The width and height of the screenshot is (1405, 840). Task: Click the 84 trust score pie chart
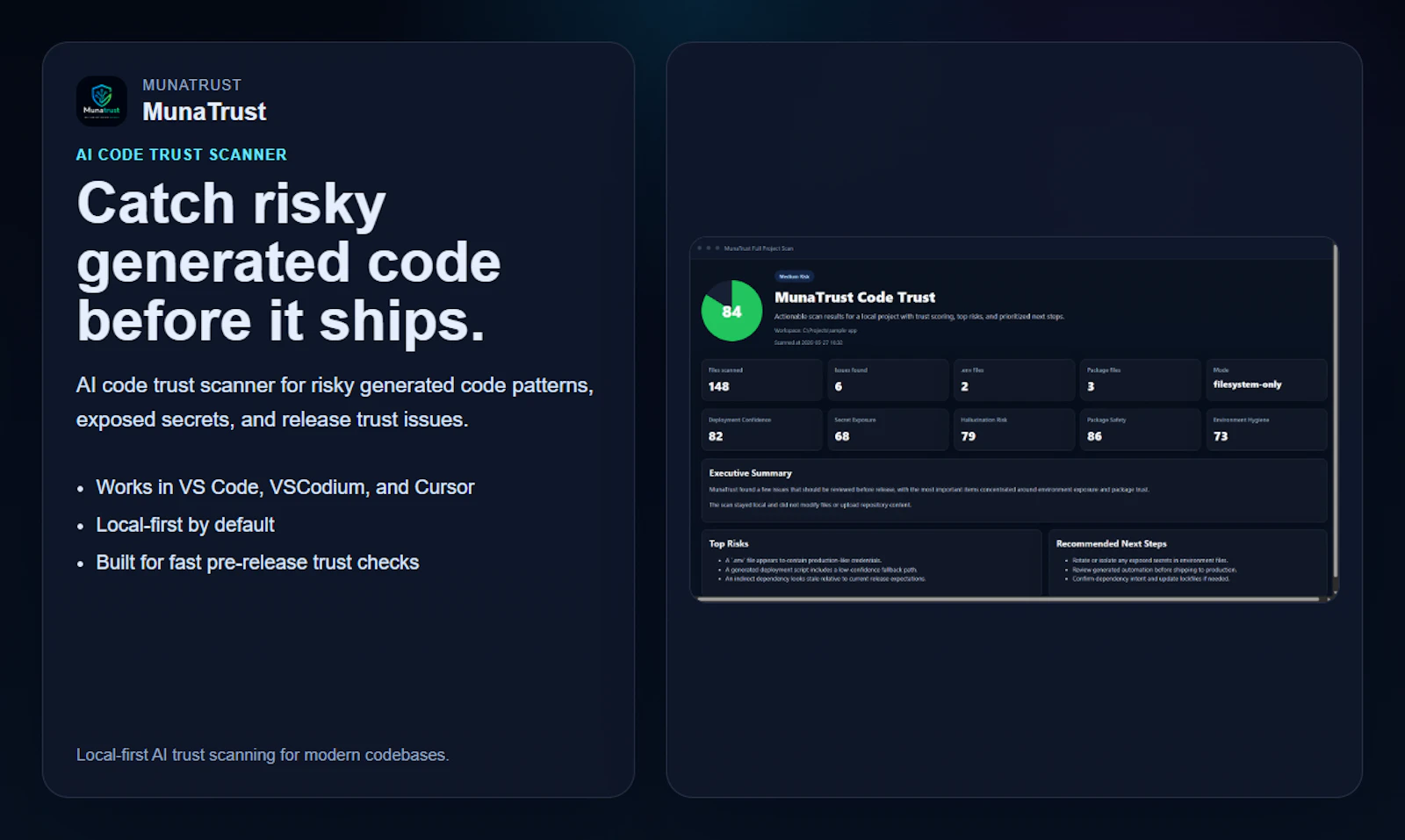(x=731, y=311)
